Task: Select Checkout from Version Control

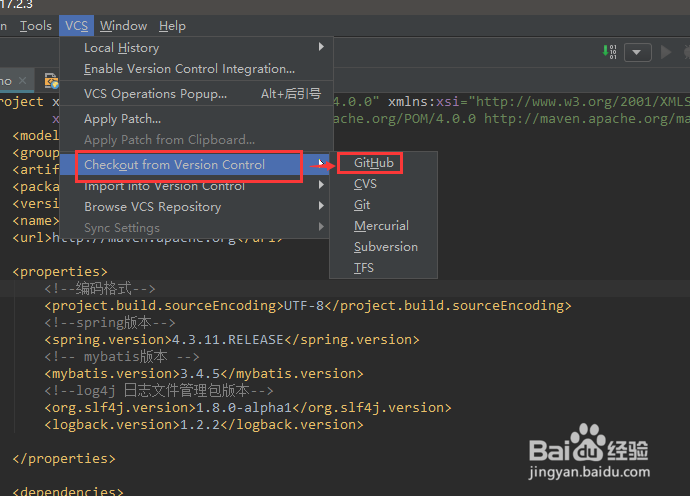Action: pyautogui.click(x=196, y=165)
